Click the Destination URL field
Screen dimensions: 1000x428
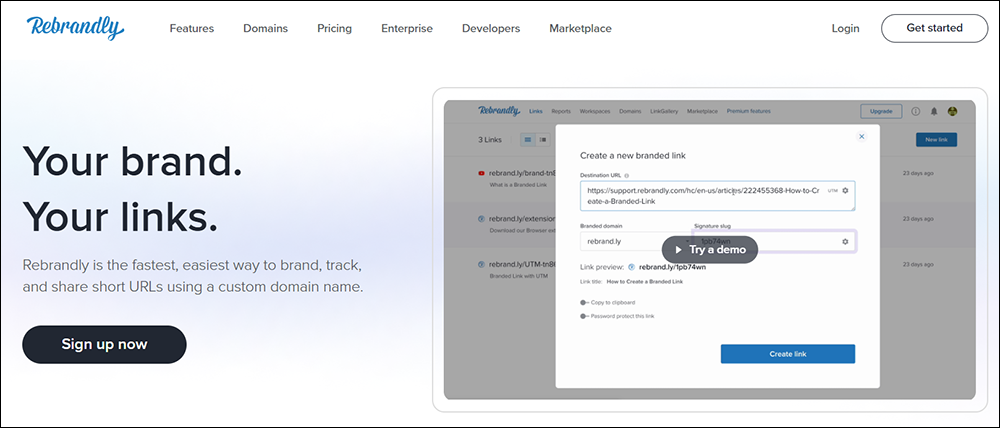tap(717, 196)
